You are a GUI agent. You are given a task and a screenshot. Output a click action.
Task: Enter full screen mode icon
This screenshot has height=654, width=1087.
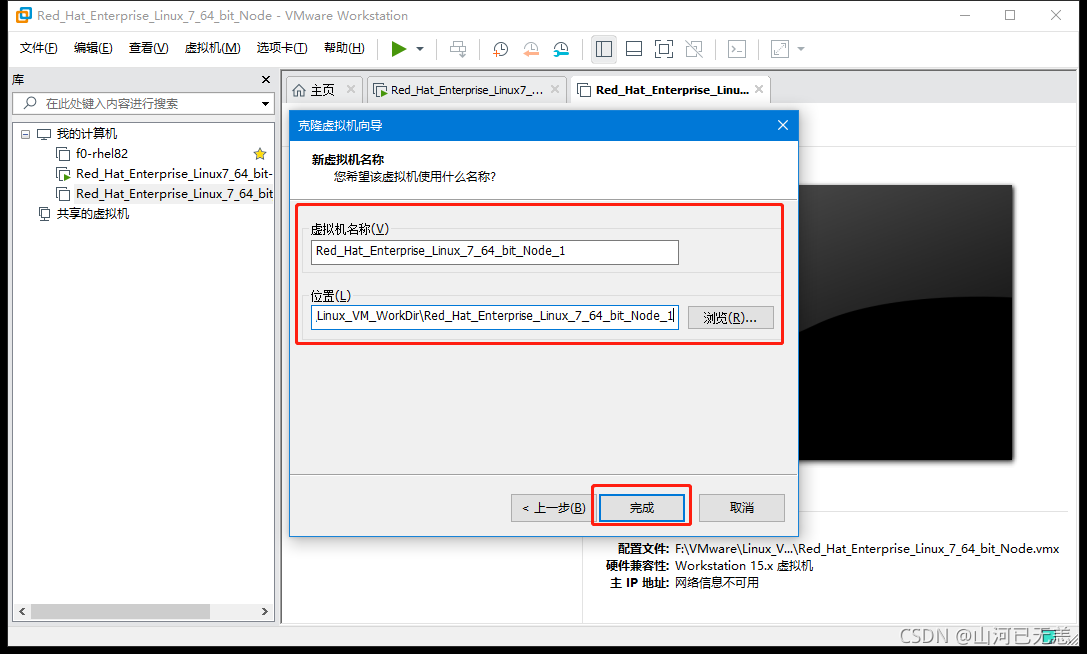tap(663, 49)
